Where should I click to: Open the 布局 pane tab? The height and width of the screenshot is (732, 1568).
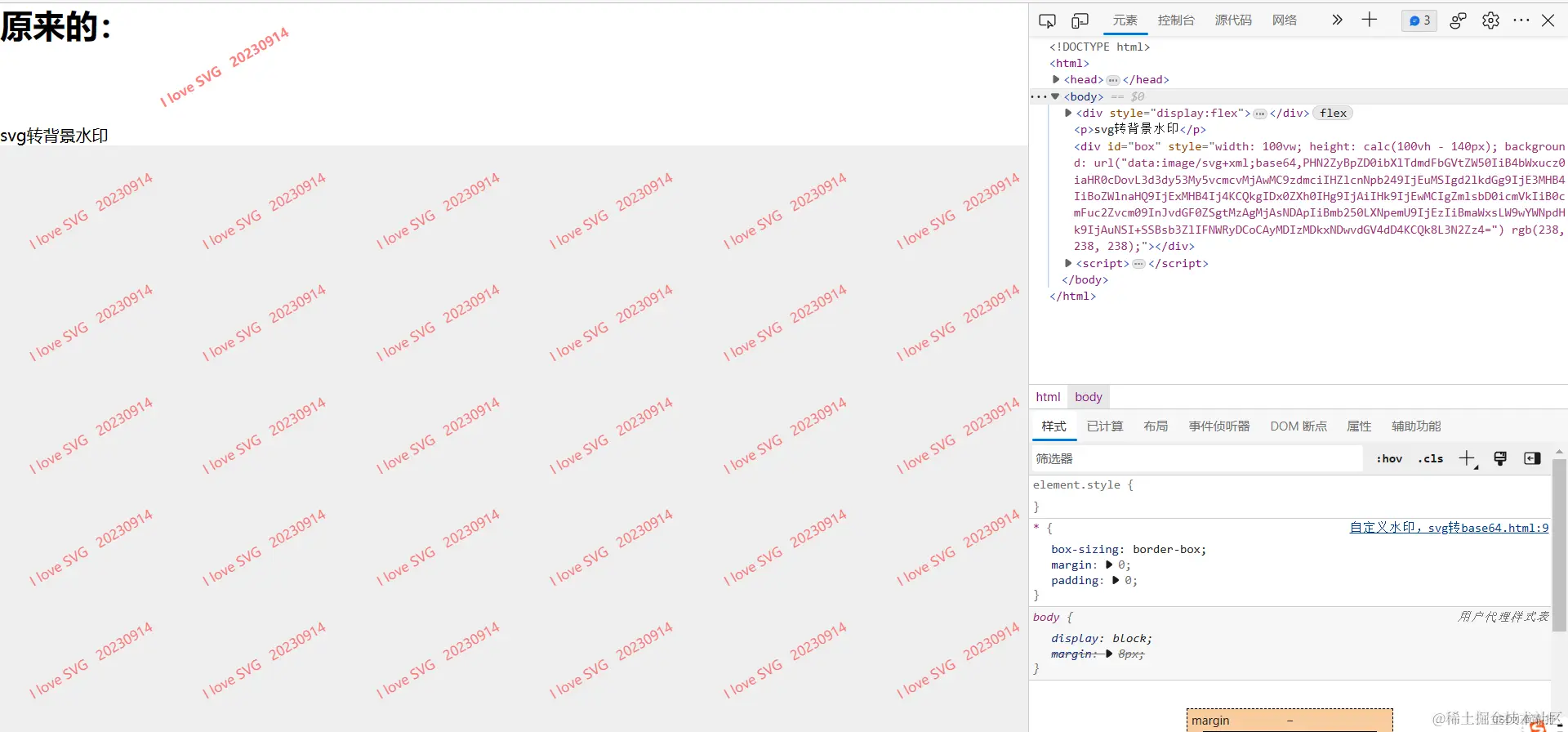pyautogui.click(x=1156, y=426)
